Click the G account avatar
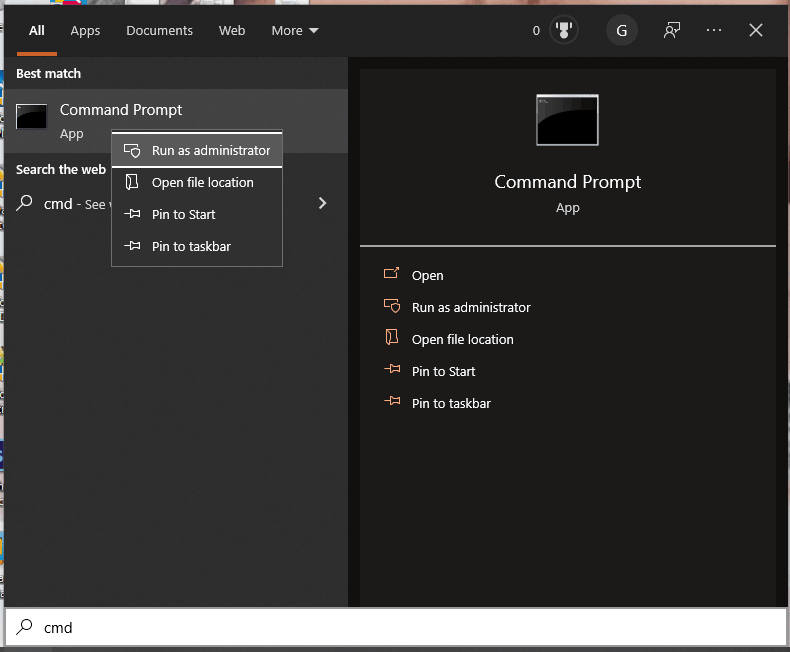This screenshot has height=652, width=790. pos(622,30)
